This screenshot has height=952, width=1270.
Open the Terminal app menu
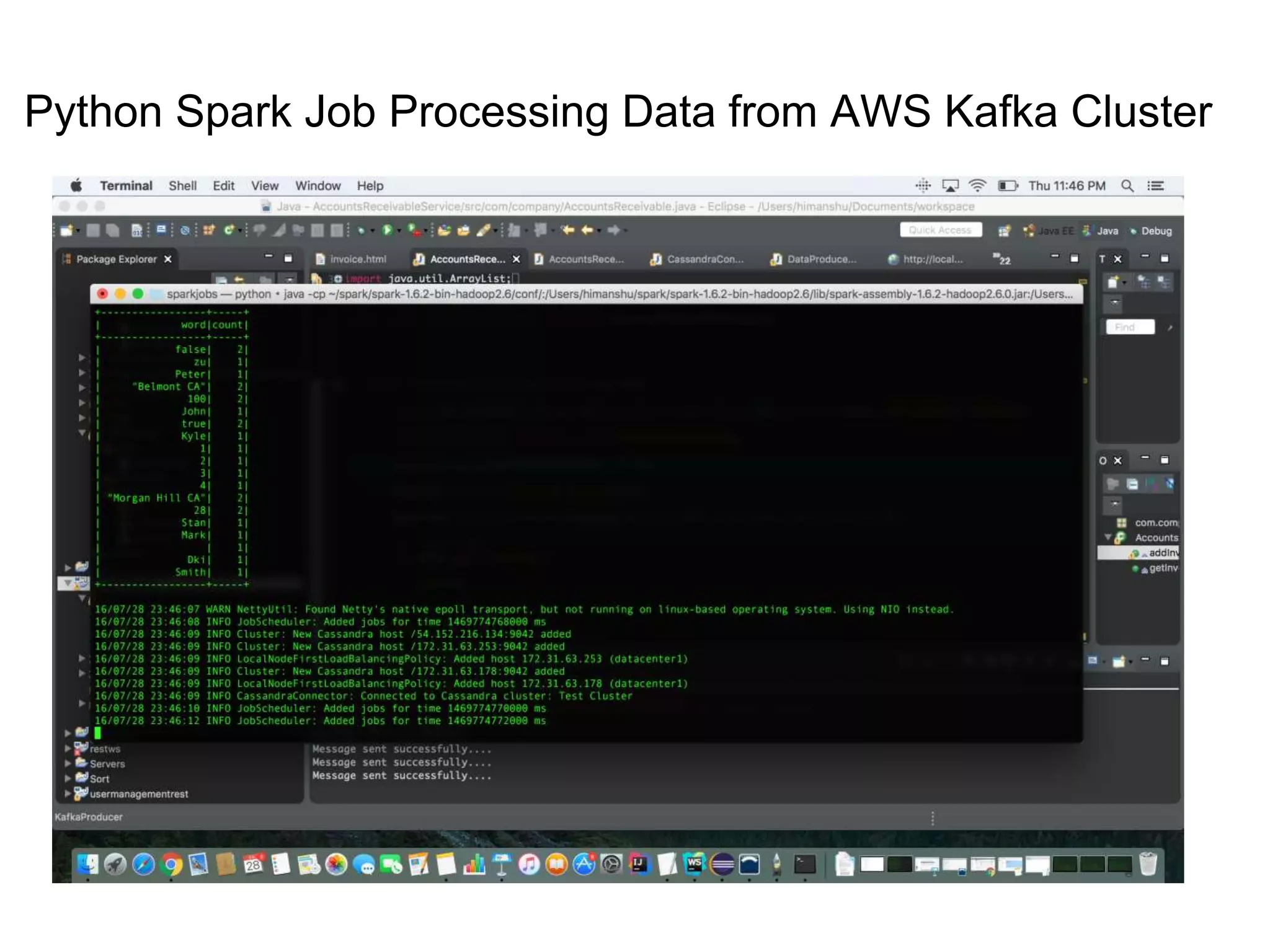126,186
